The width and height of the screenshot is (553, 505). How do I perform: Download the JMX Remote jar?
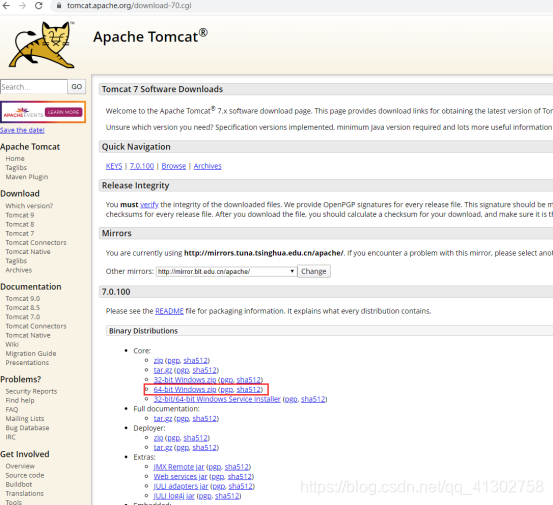pyautogui.click(x=179, y=467)
